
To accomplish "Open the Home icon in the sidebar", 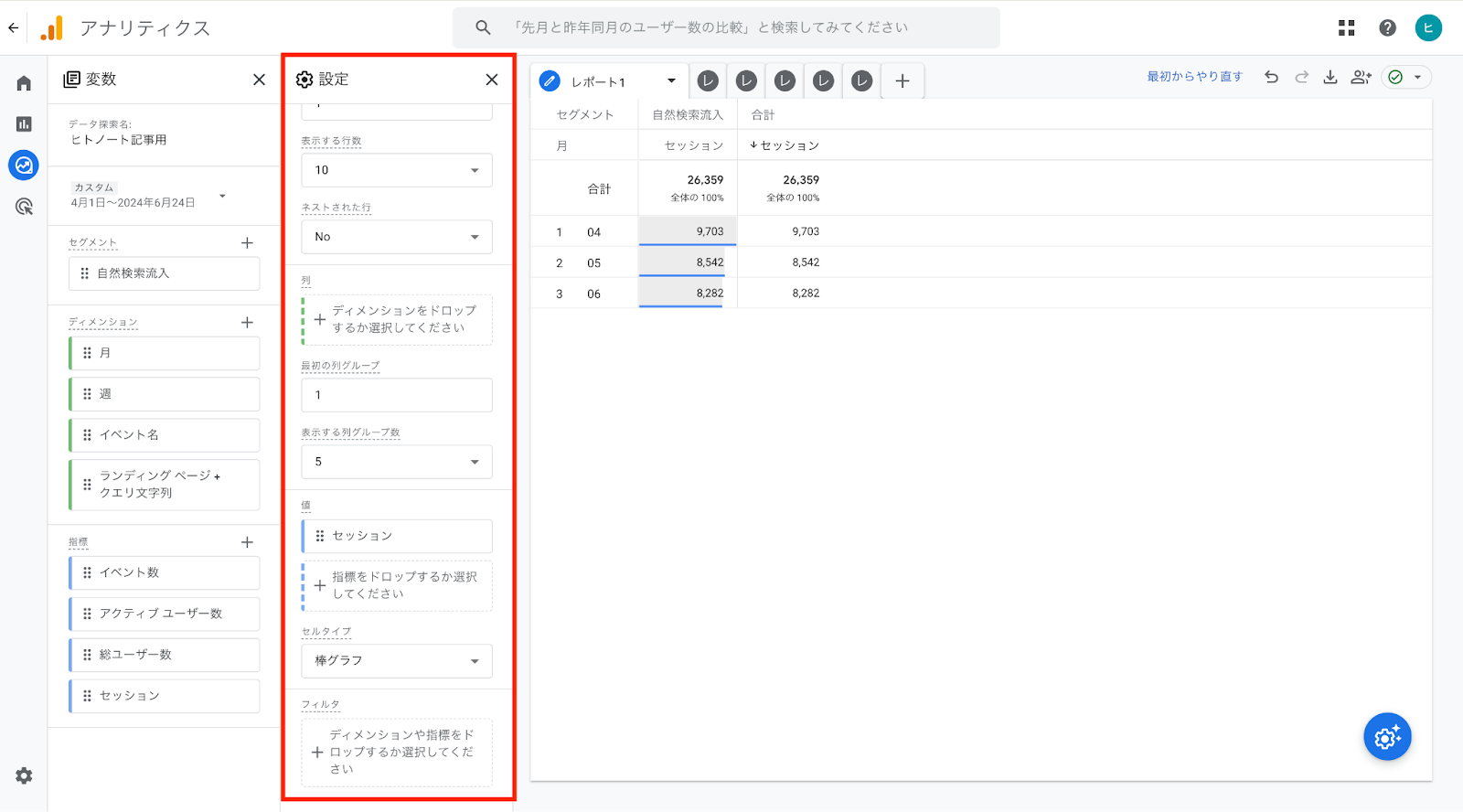I will (x=24, y=83).
